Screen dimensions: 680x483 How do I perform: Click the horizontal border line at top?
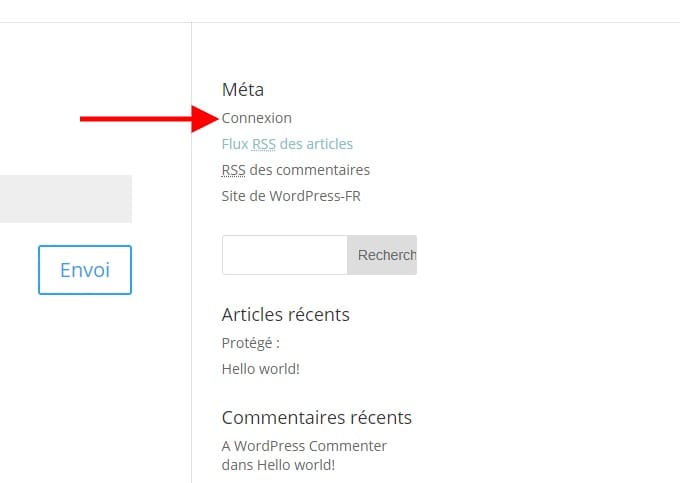point(340,22)
